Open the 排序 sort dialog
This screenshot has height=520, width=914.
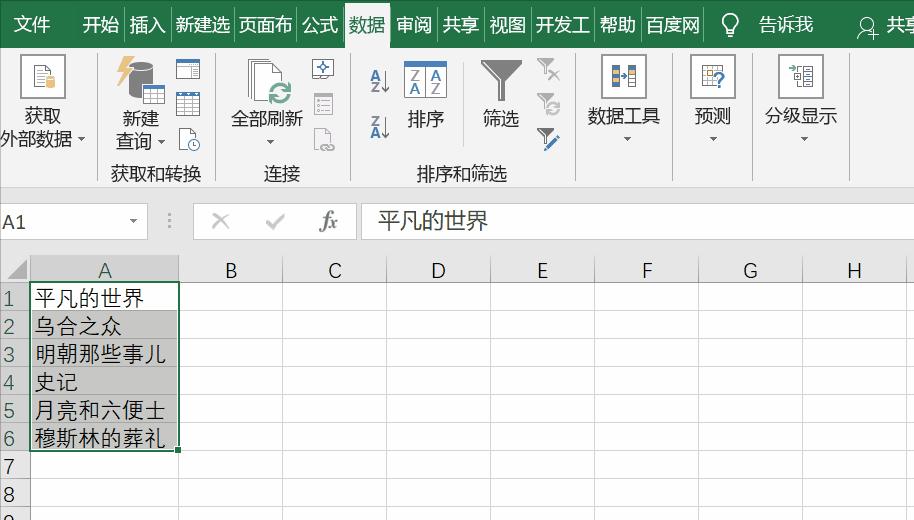(x=426, y=94)
